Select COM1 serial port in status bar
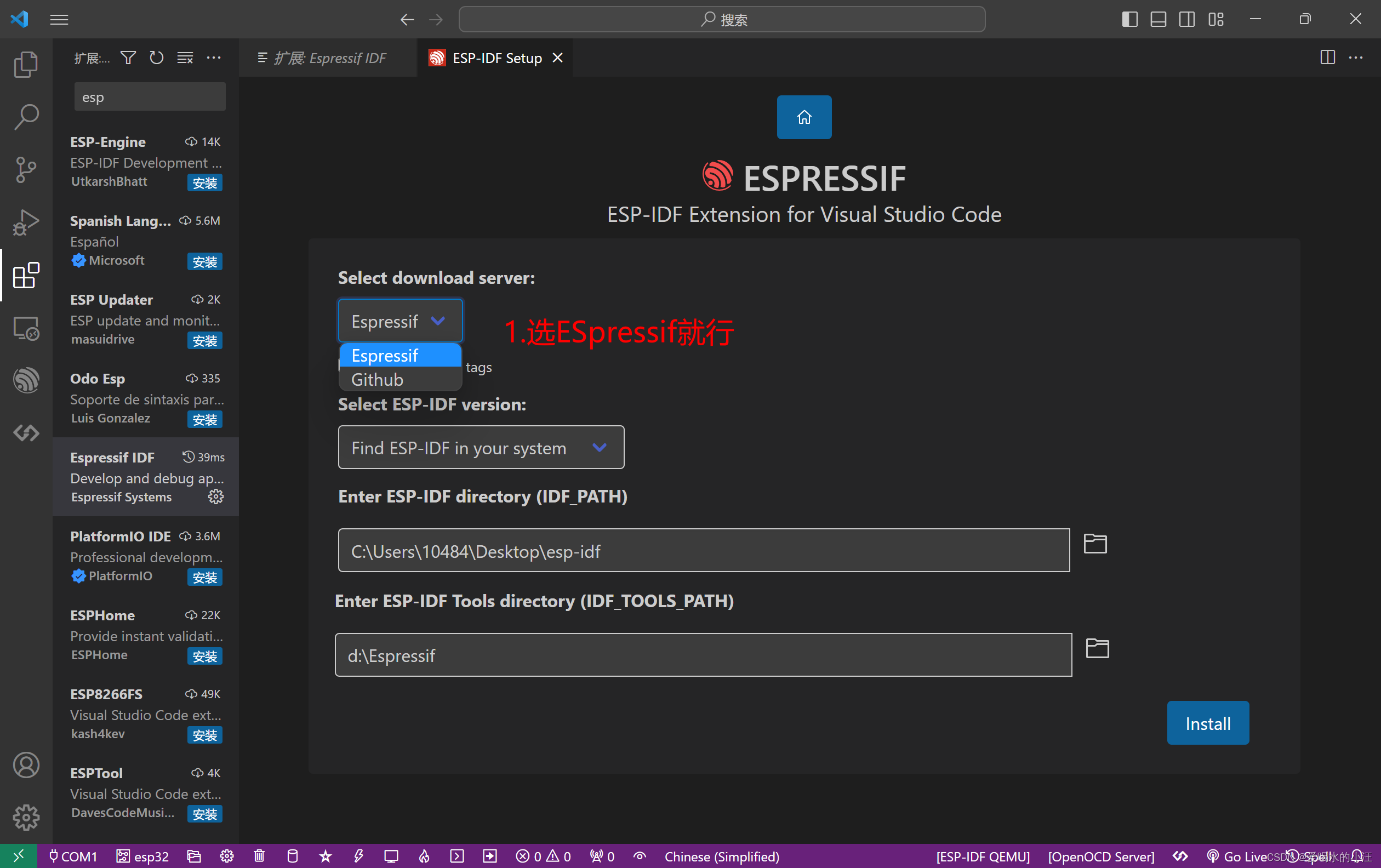This screenshot has height=868, width=1381. [73, 856]
